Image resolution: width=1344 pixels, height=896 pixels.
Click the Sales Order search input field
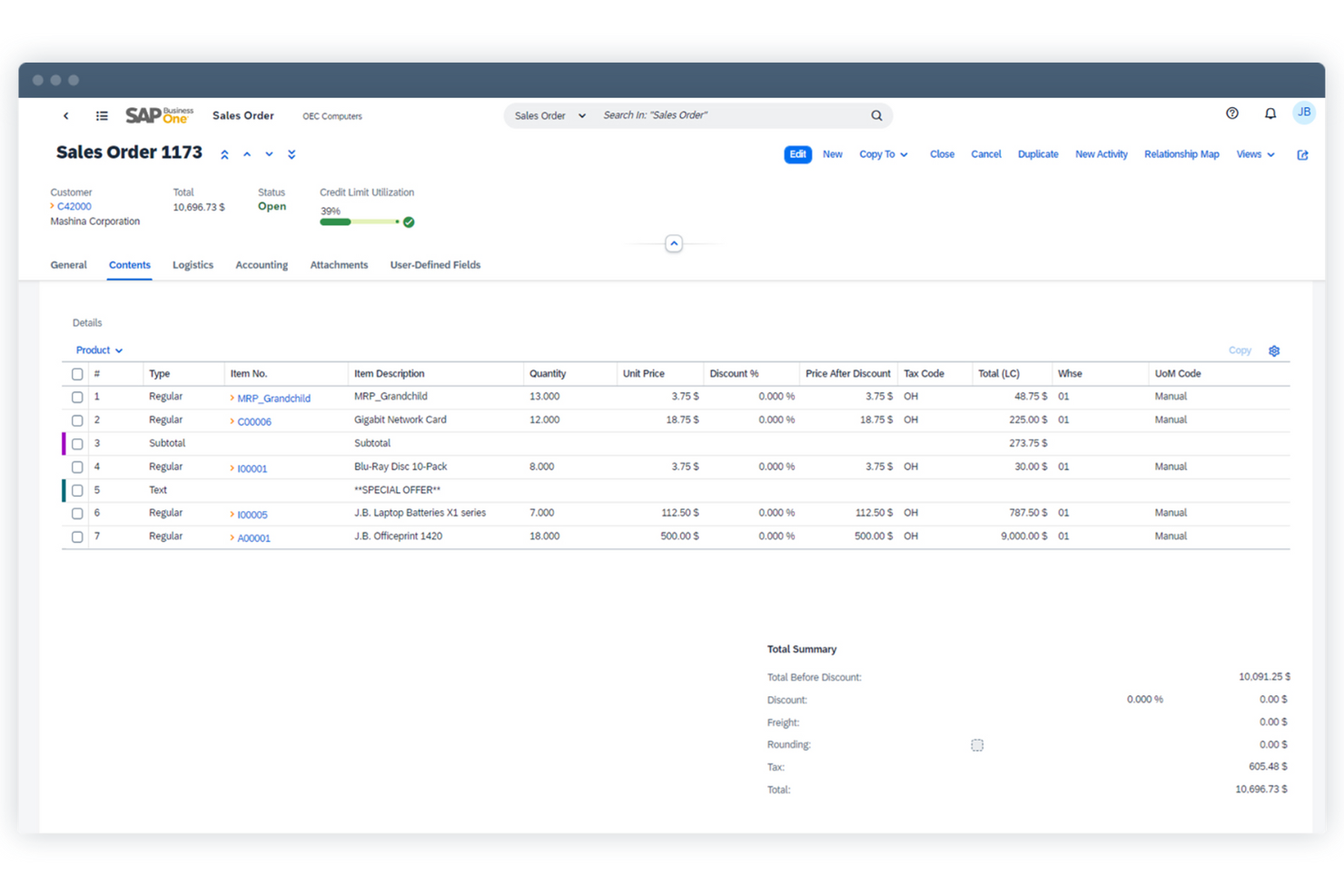731,115
